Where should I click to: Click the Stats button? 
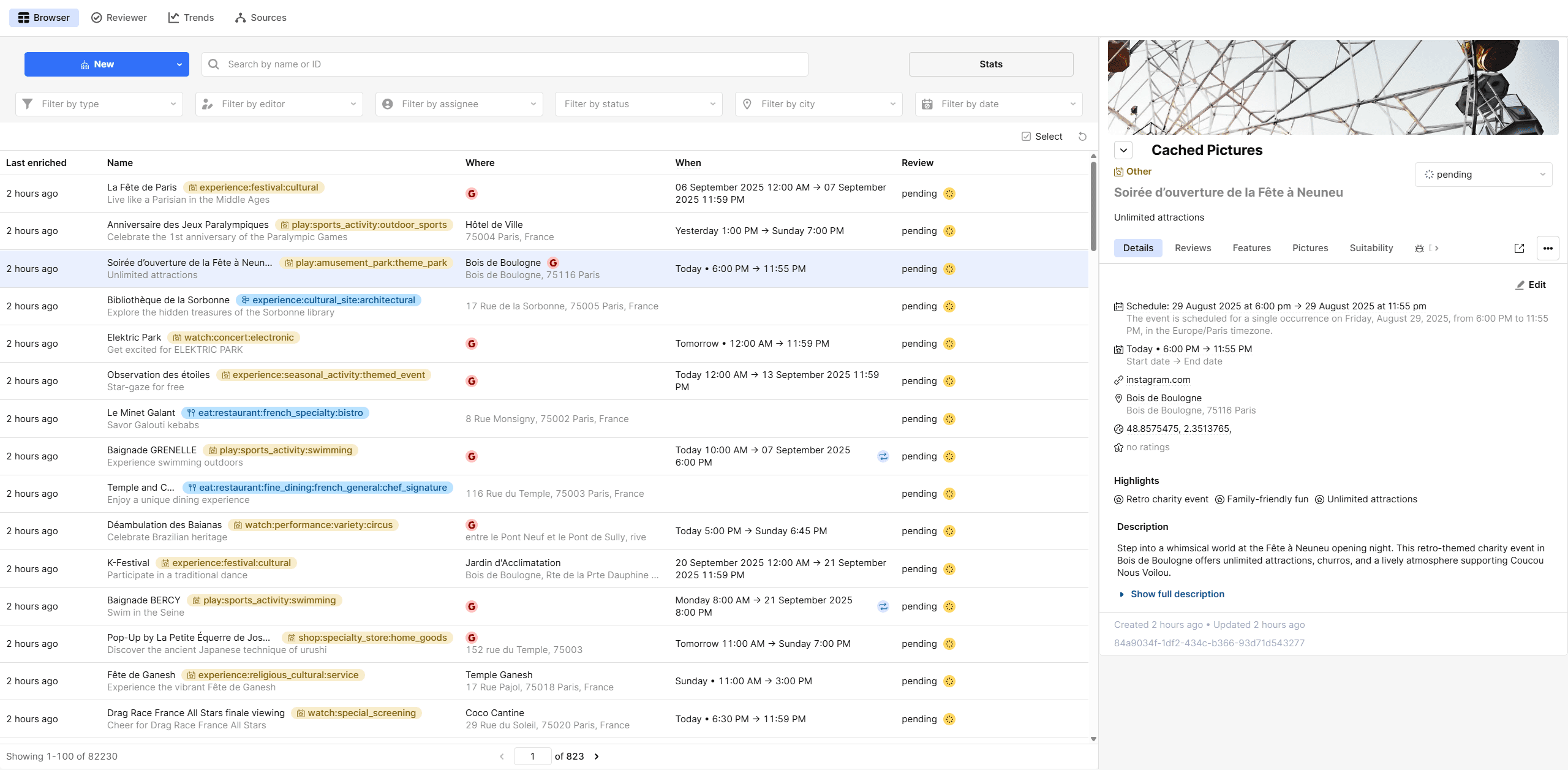pyautogui.click(x=990, y=64)
